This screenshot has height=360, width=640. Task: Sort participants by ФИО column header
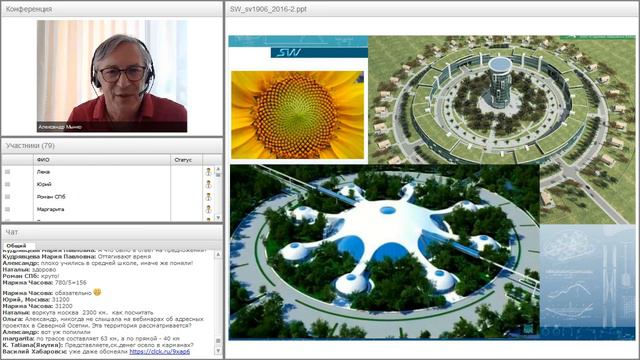click(x=102, y=160)
